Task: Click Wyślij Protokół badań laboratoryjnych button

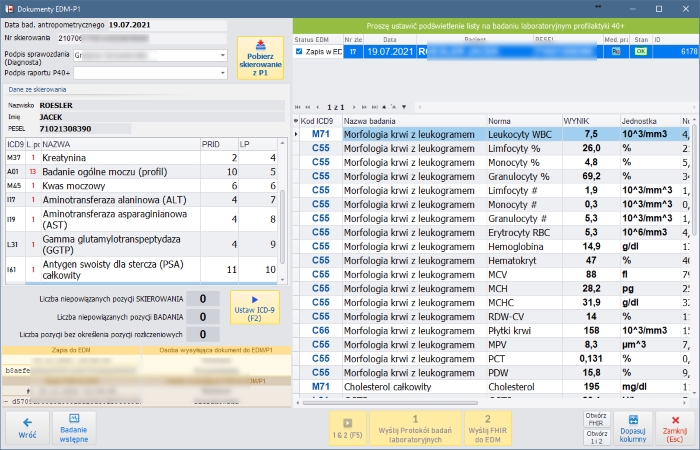Action: 416,428
